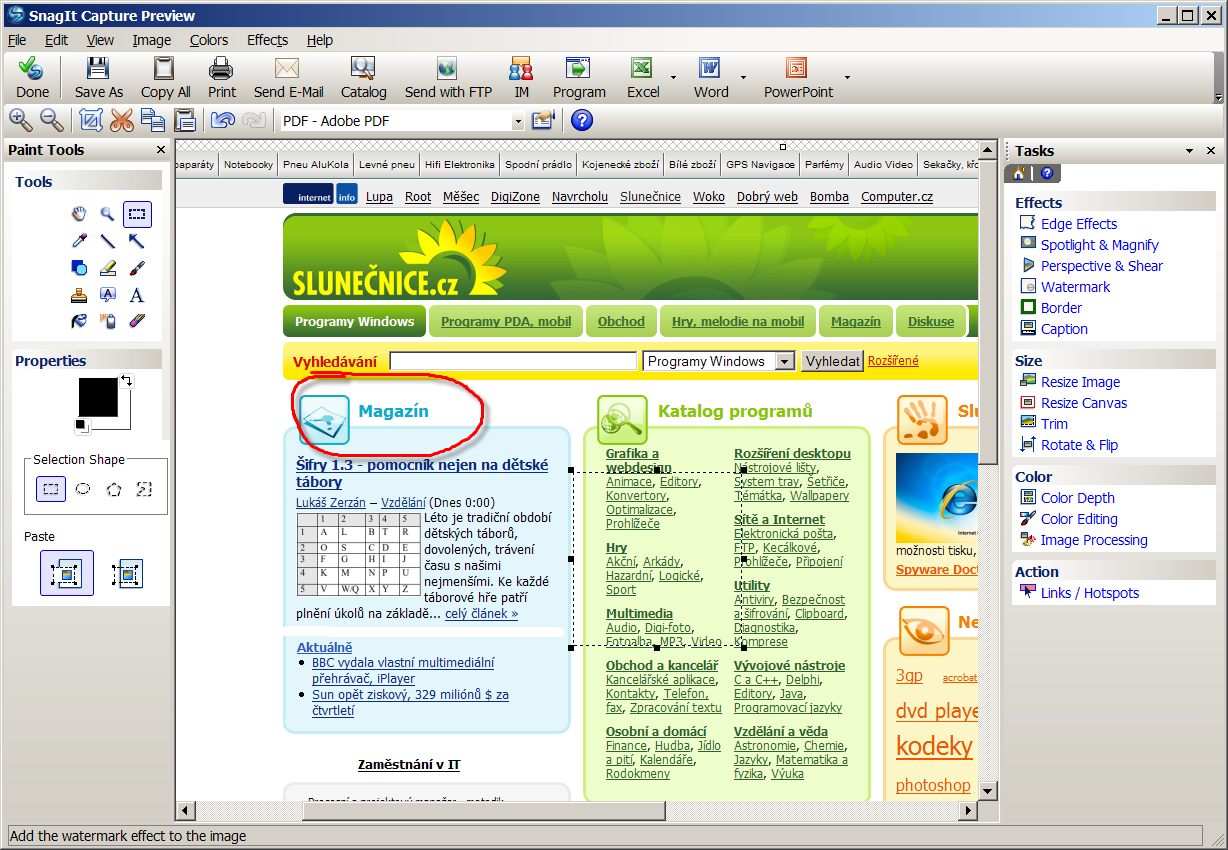1228x850 pixels.
Task: Click the Tasks panel home icon
Action: pos(1019,174)
